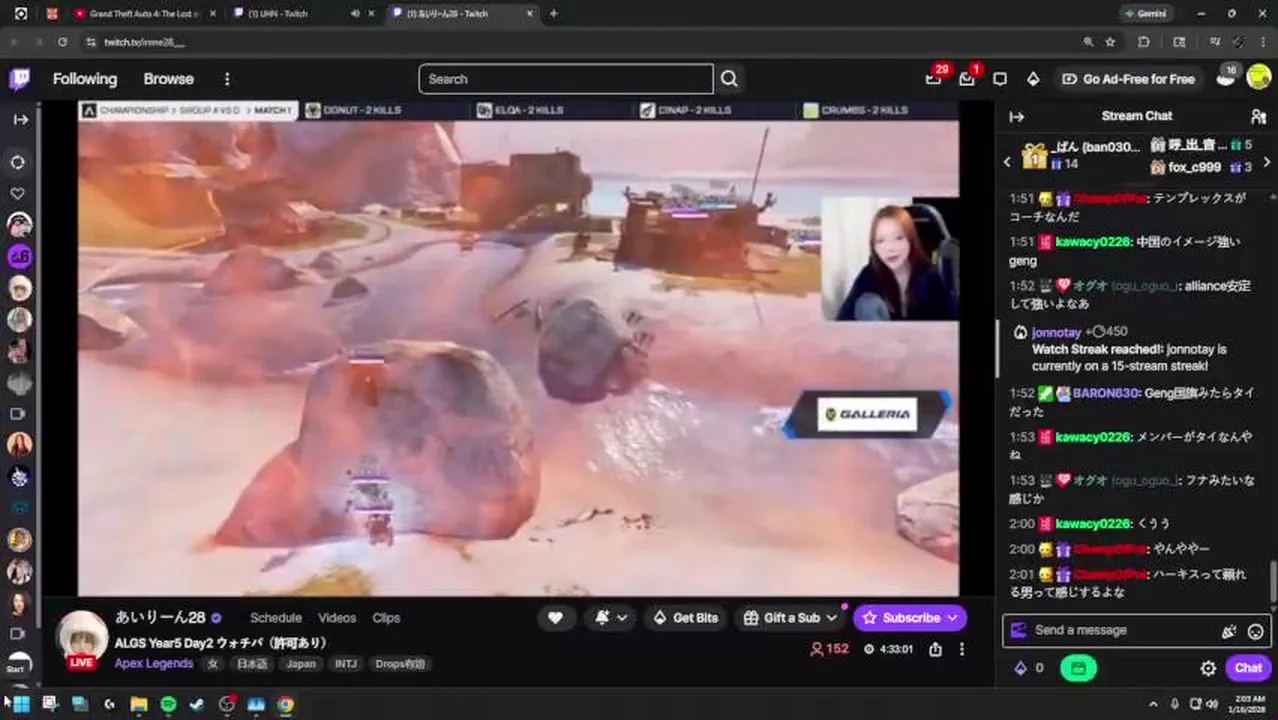Open the stream more options dots
This screenshot has width=1278, height=720.
[x=961, y=649]
